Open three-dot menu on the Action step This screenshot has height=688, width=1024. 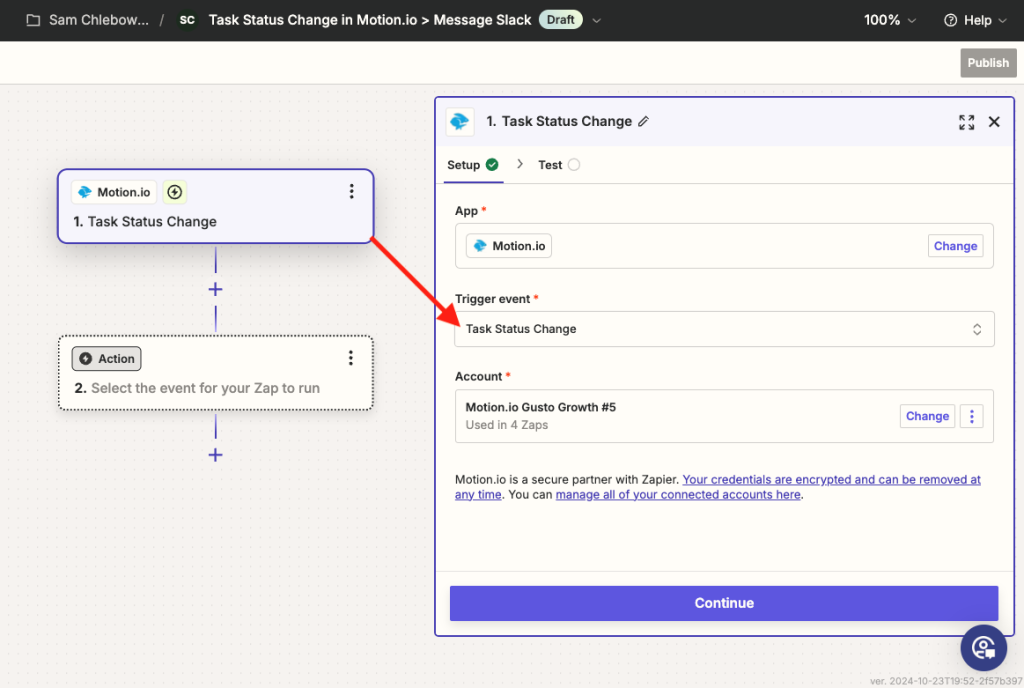(351, 358)
